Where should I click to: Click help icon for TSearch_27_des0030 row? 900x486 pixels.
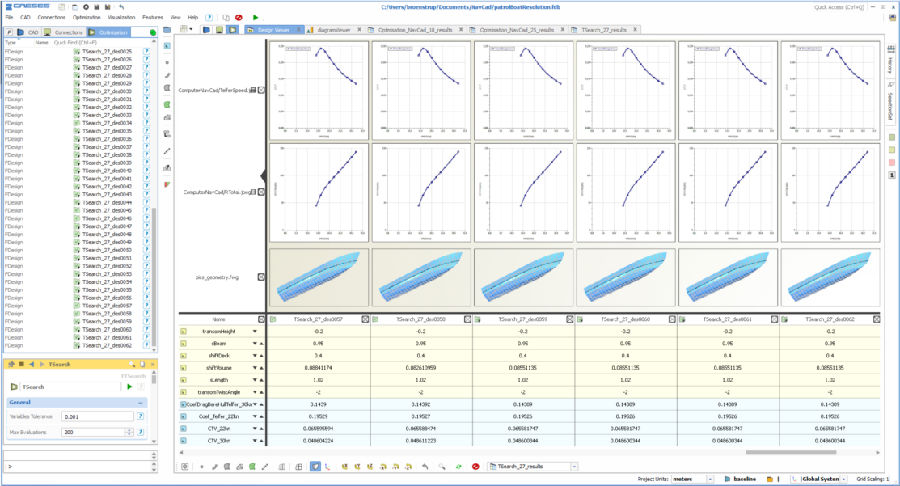(146, 91)
